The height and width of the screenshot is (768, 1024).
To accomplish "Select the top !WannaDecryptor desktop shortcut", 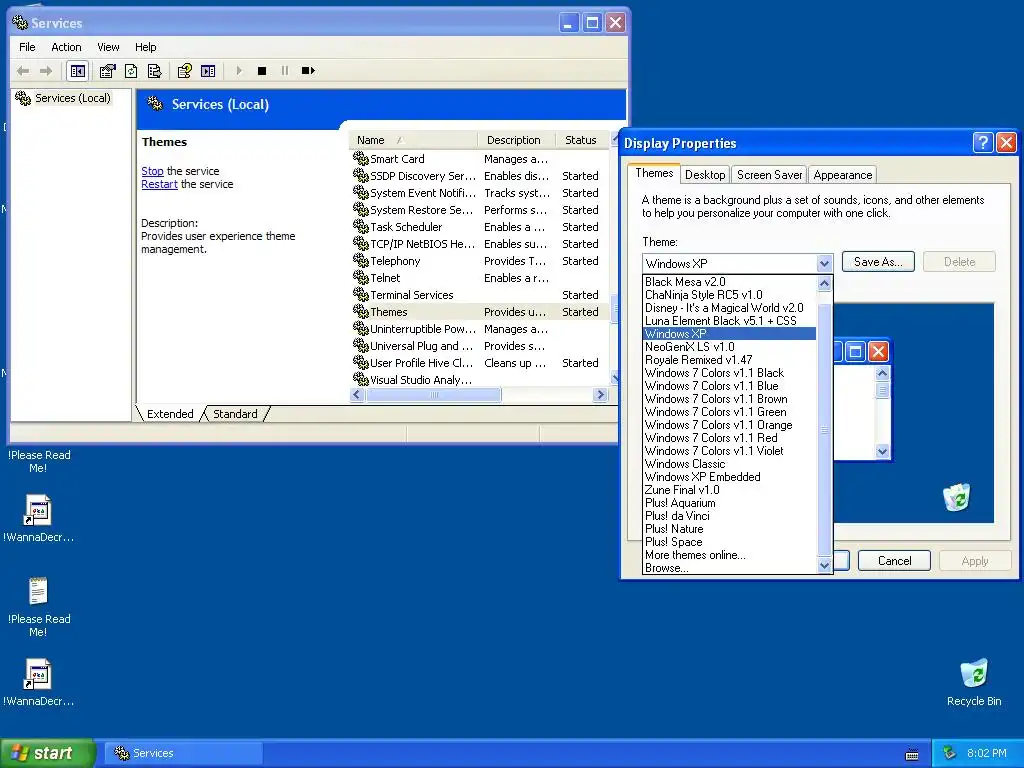I will 38,519.
